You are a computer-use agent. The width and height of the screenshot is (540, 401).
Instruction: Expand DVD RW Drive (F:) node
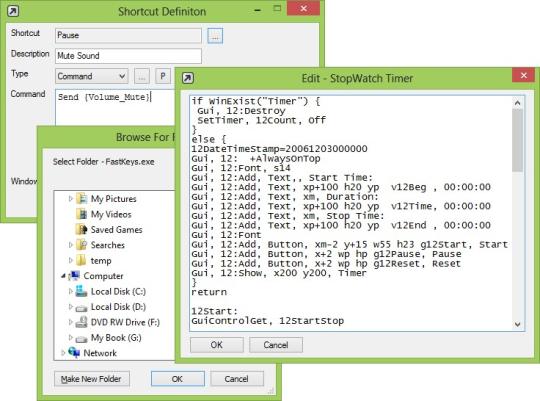[71, 322]
